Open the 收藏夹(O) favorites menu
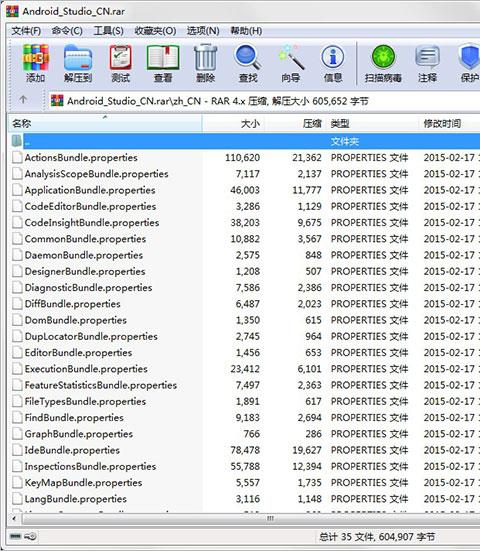This screenshot has width=480, height=551. click(x=155, y=31)
